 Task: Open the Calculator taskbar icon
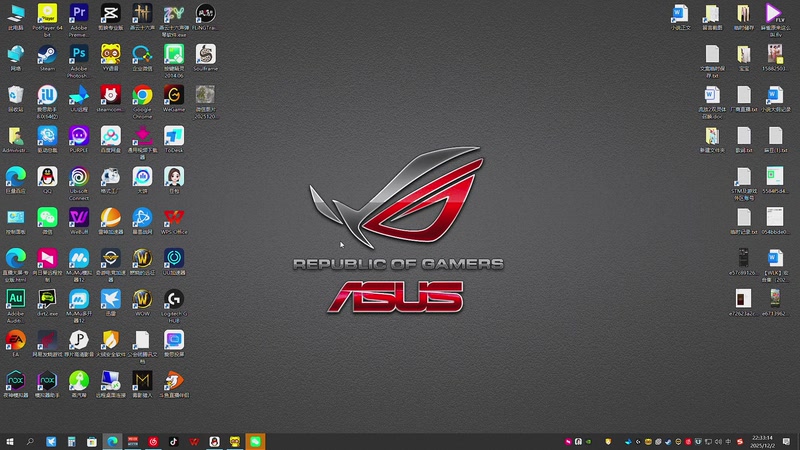71,441
